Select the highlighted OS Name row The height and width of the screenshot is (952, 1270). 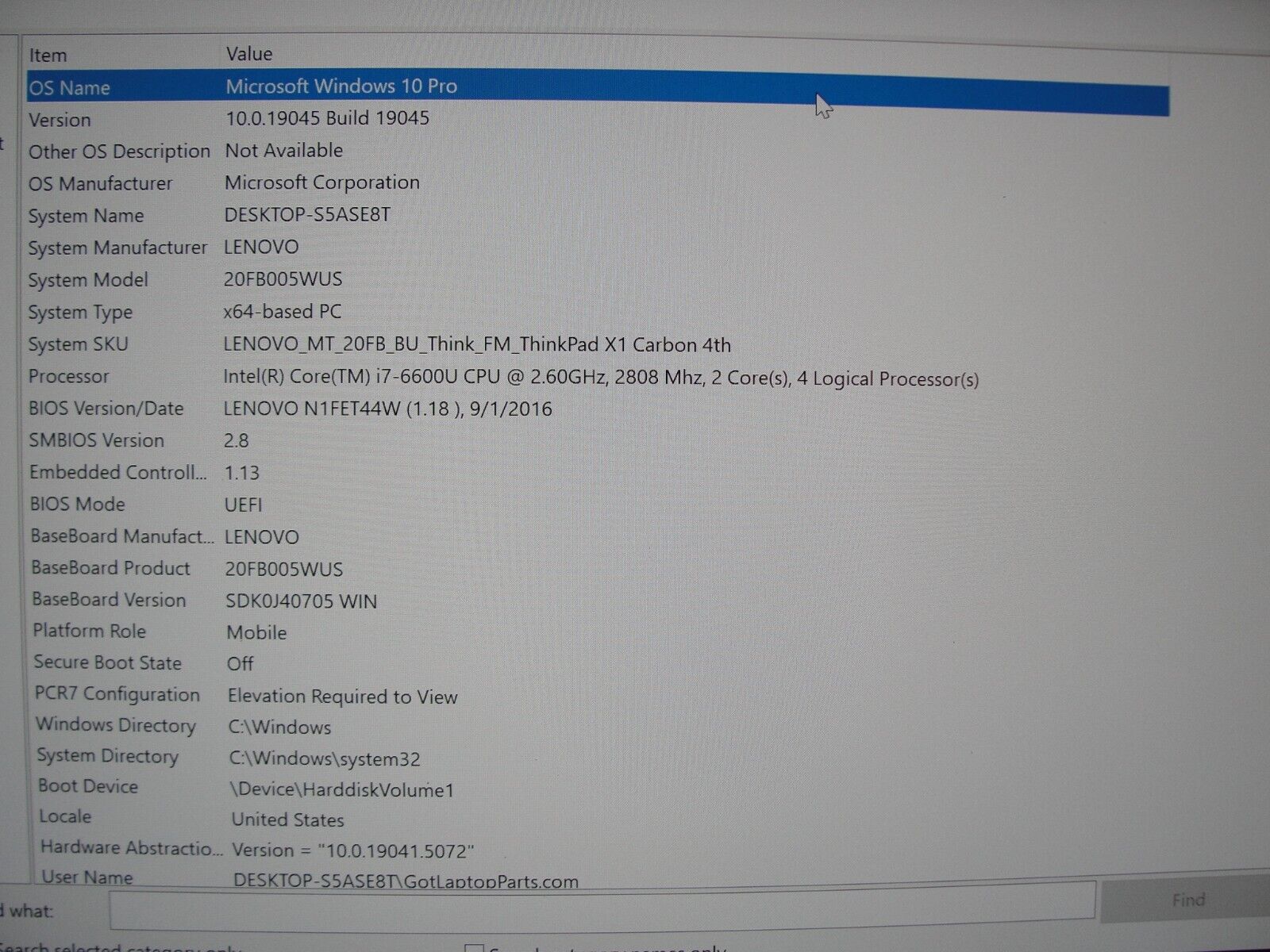point(598,91)
